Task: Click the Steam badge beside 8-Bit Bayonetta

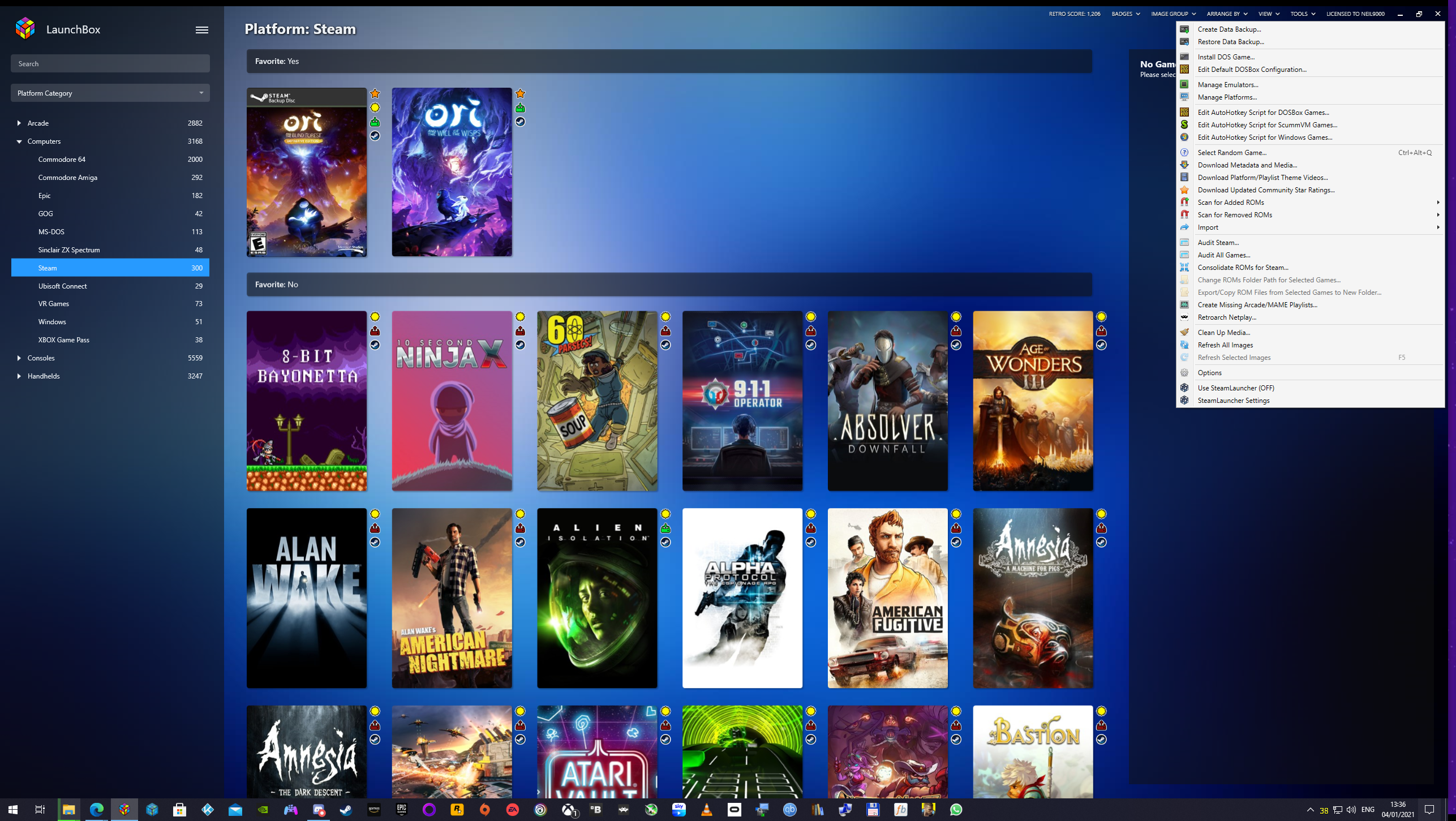Action: click(x=375, y=345)
